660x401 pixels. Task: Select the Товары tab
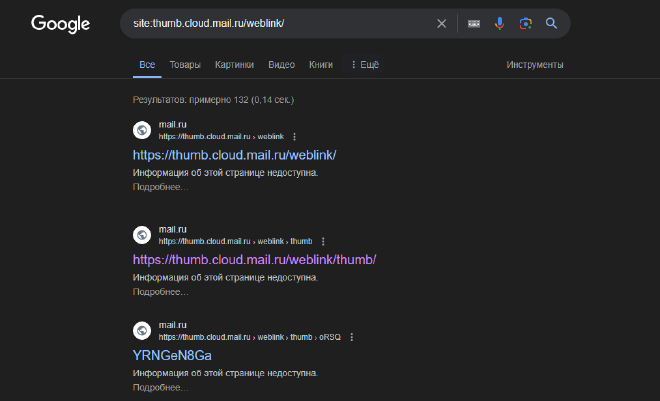(185, 65)
